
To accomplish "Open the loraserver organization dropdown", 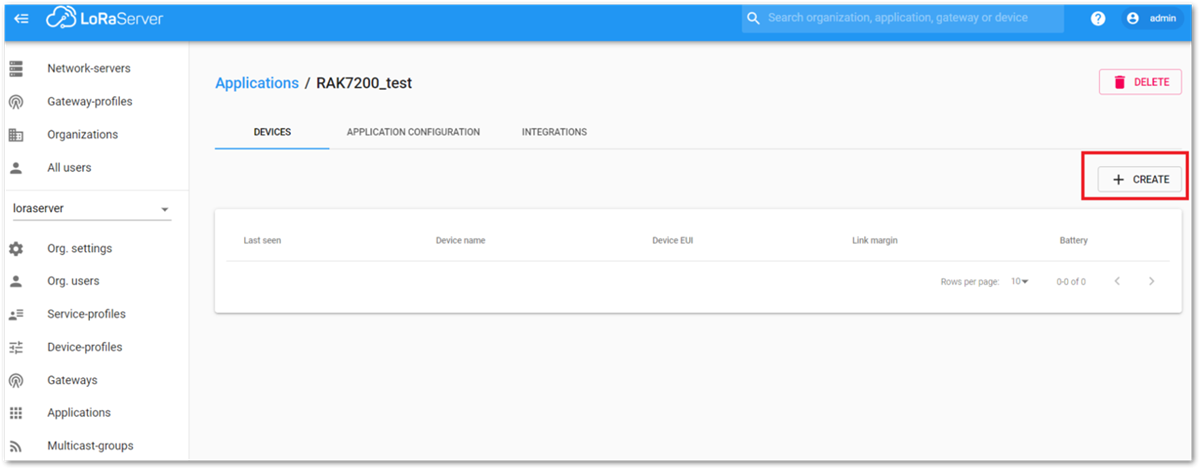I will (x=92, y=209).
